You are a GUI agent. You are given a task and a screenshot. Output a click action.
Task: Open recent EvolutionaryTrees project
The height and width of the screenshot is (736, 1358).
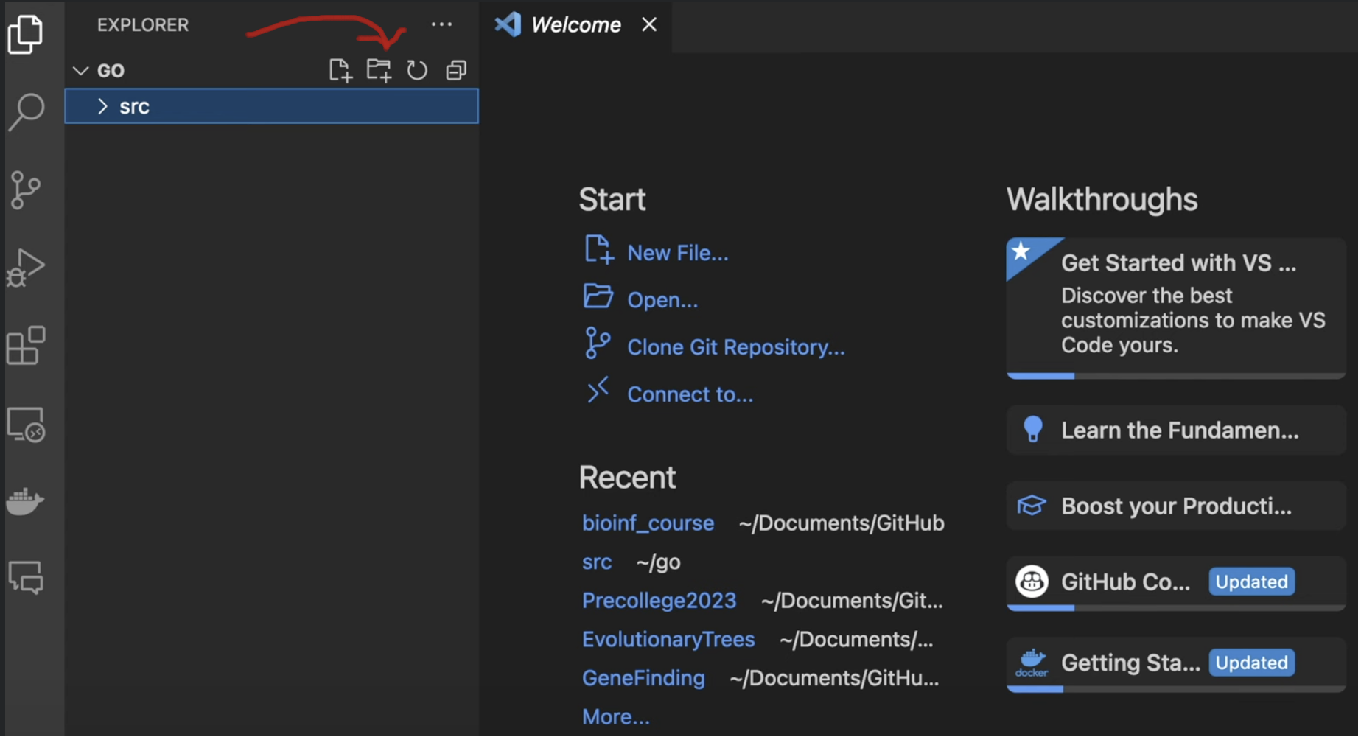click(668, 639)
